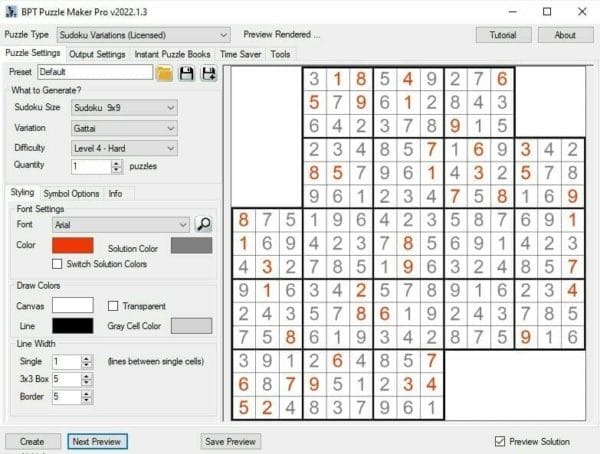Increase Quantity with up arrow
Screen dimensions: 600x454
(117, 163)
